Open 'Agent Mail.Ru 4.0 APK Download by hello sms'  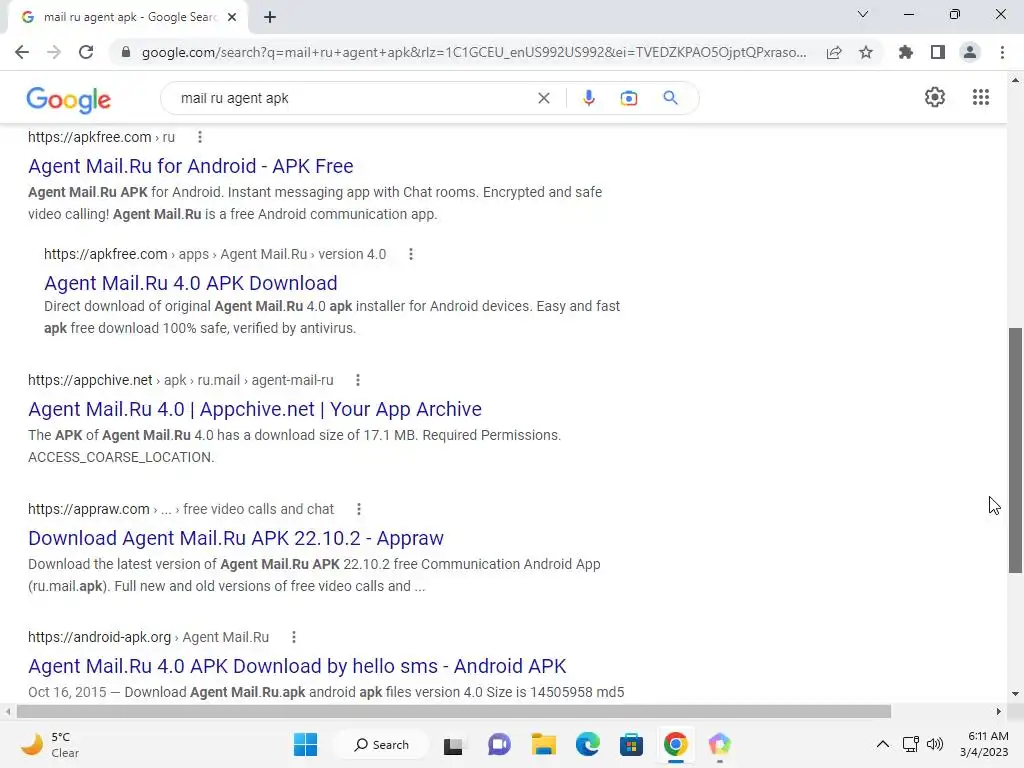[x=297, y=666]
